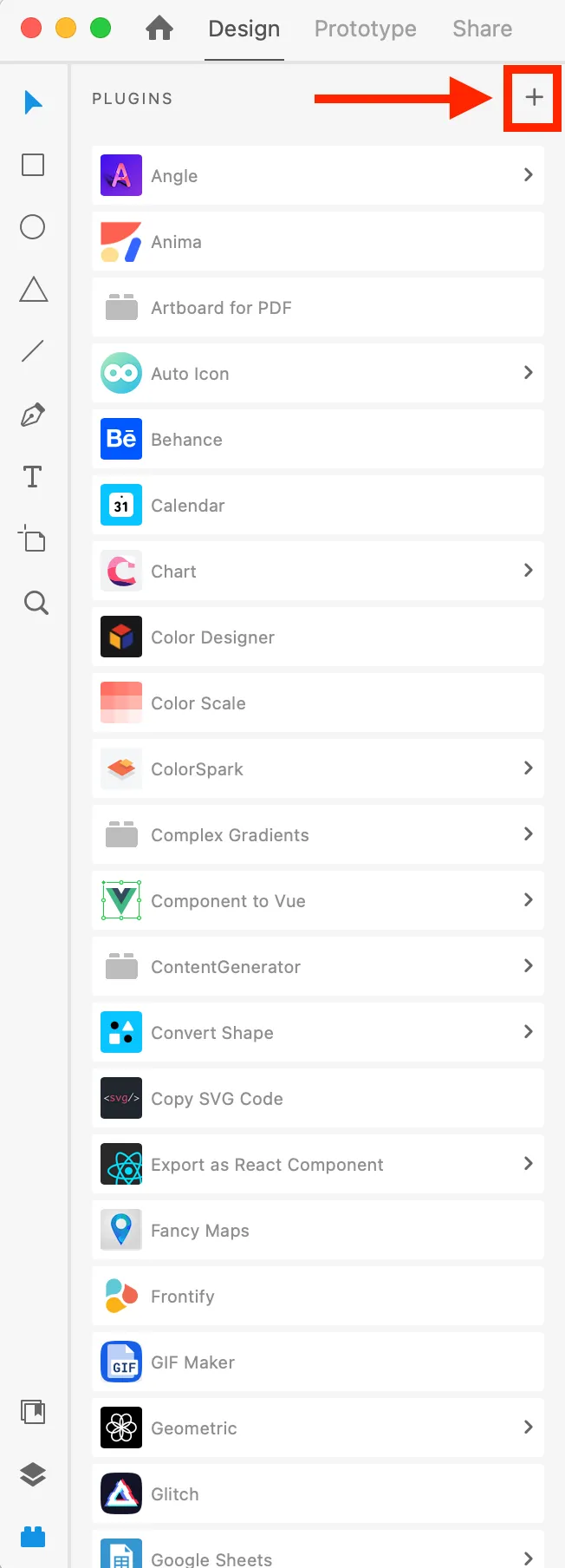Viewport: 565px width, 1568px height.
Task: Pick the Artboard tool
Action: 33,539
